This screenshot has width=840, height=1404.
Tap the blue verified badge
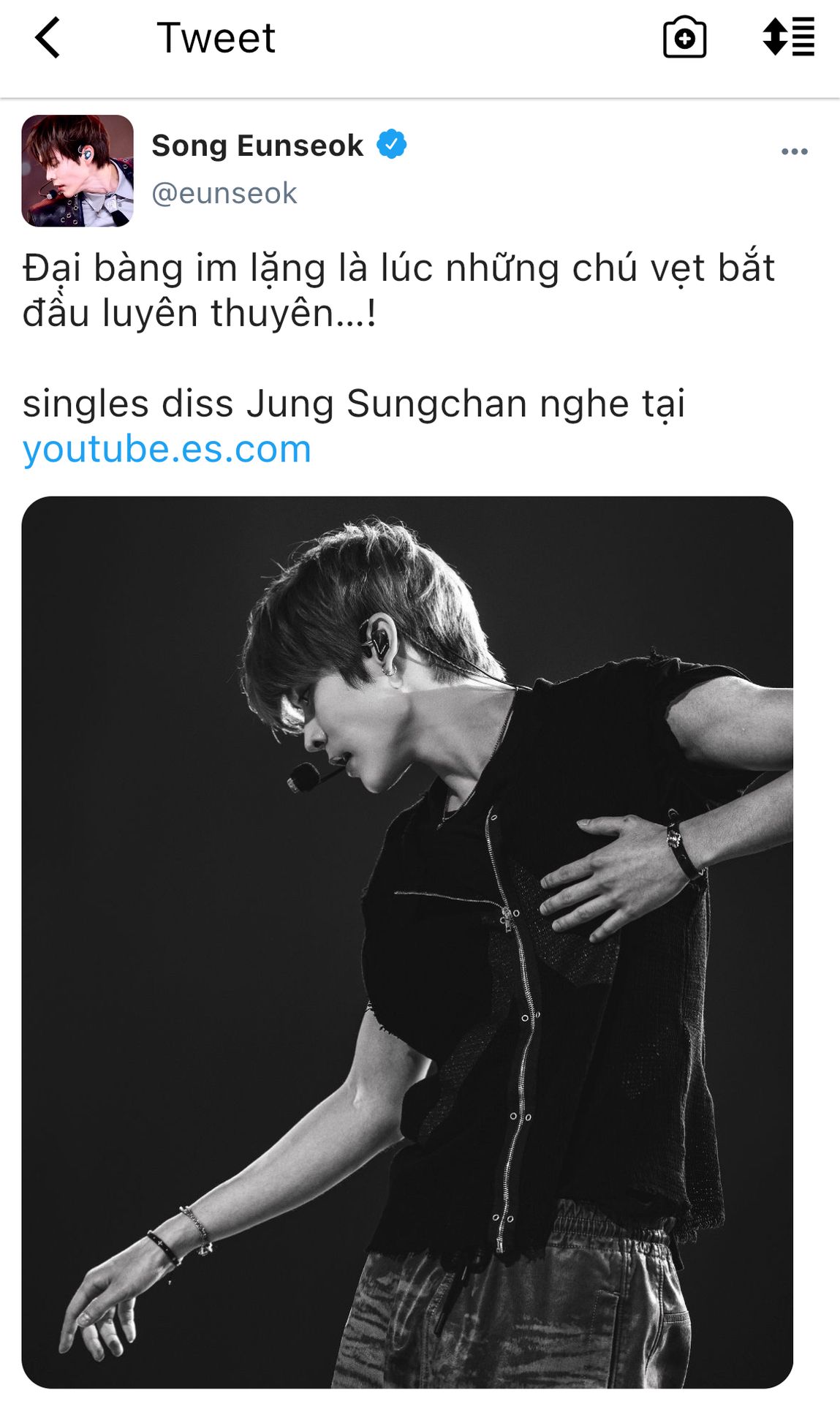tap(392, 144)
